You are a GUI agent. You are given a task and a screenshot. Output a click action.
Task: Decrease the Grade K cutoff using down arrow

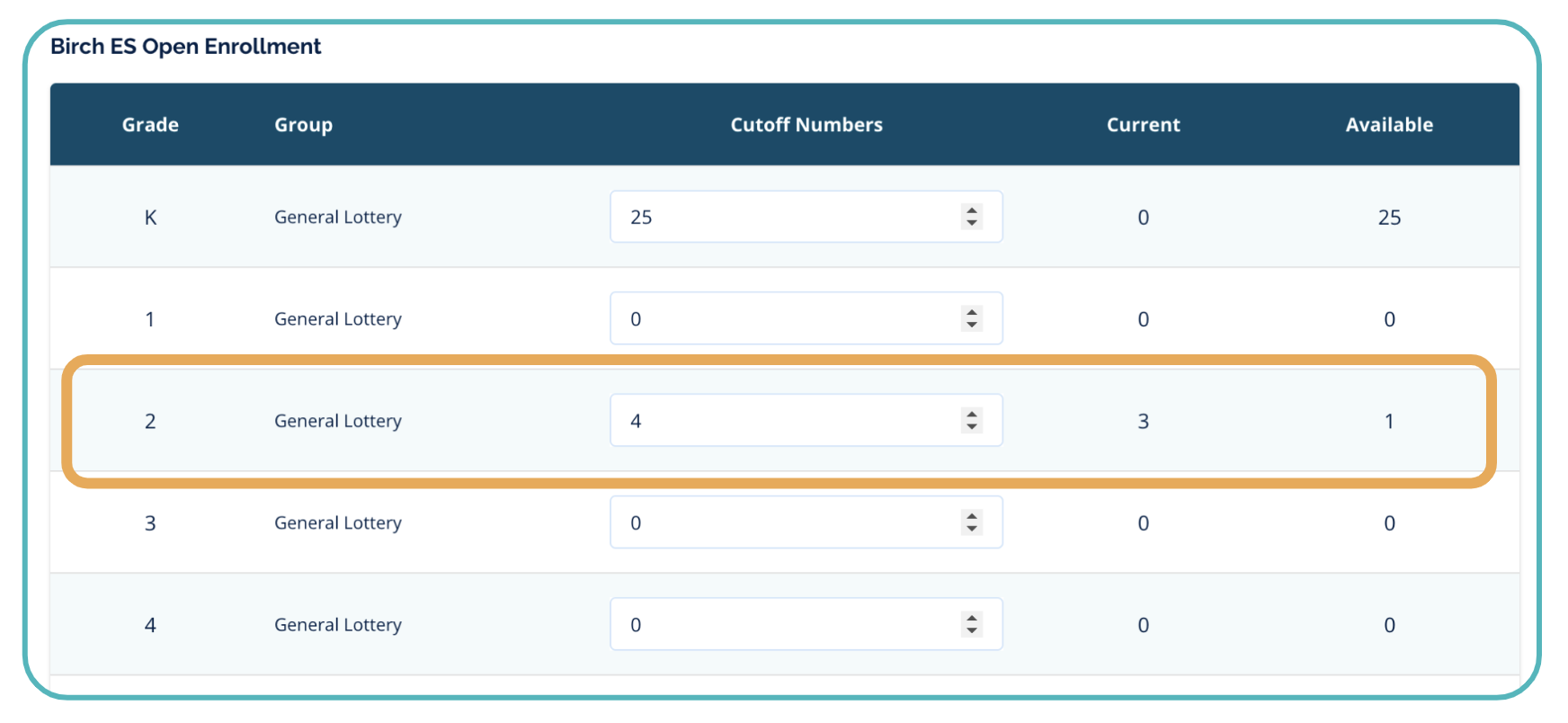[x=971, y=222]
